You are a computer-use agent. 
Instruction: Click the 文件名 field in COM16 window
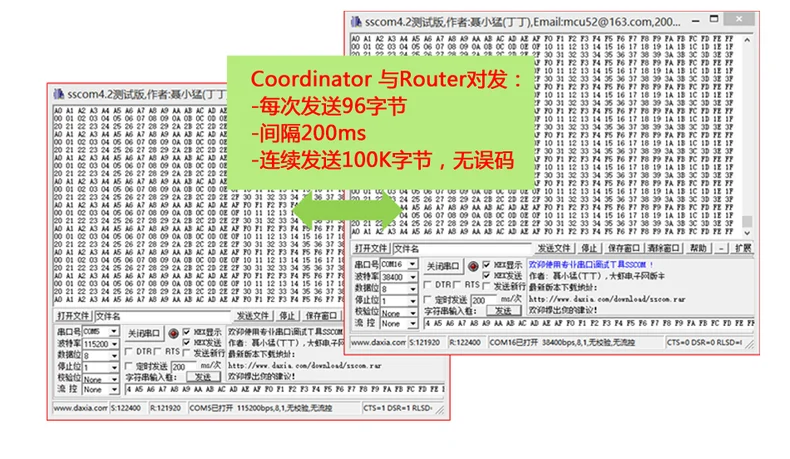[462, 248]
